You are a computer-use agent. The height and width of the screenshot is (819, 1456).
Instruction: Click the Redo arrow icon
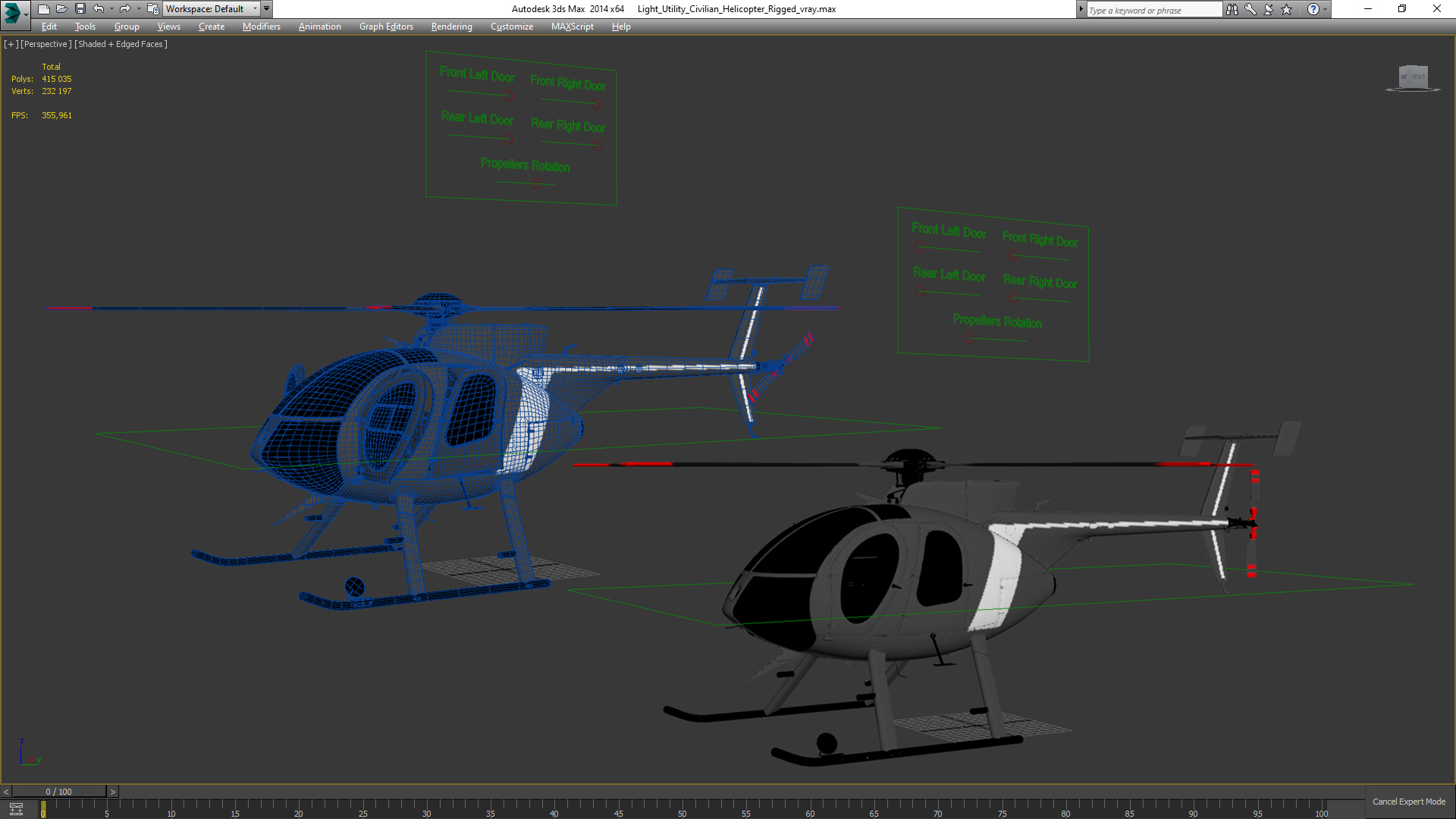tap(125, 9)
